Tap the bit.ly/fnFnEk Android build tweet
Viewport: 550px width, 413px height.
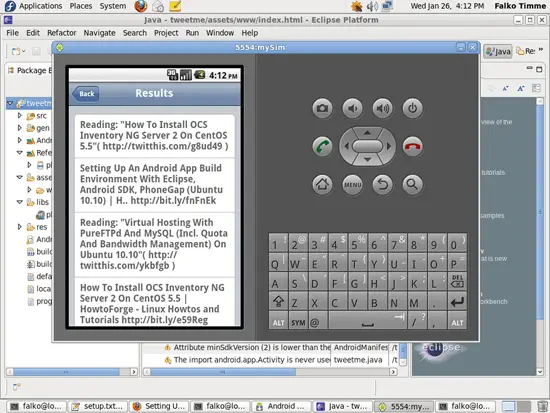[155, 185]
